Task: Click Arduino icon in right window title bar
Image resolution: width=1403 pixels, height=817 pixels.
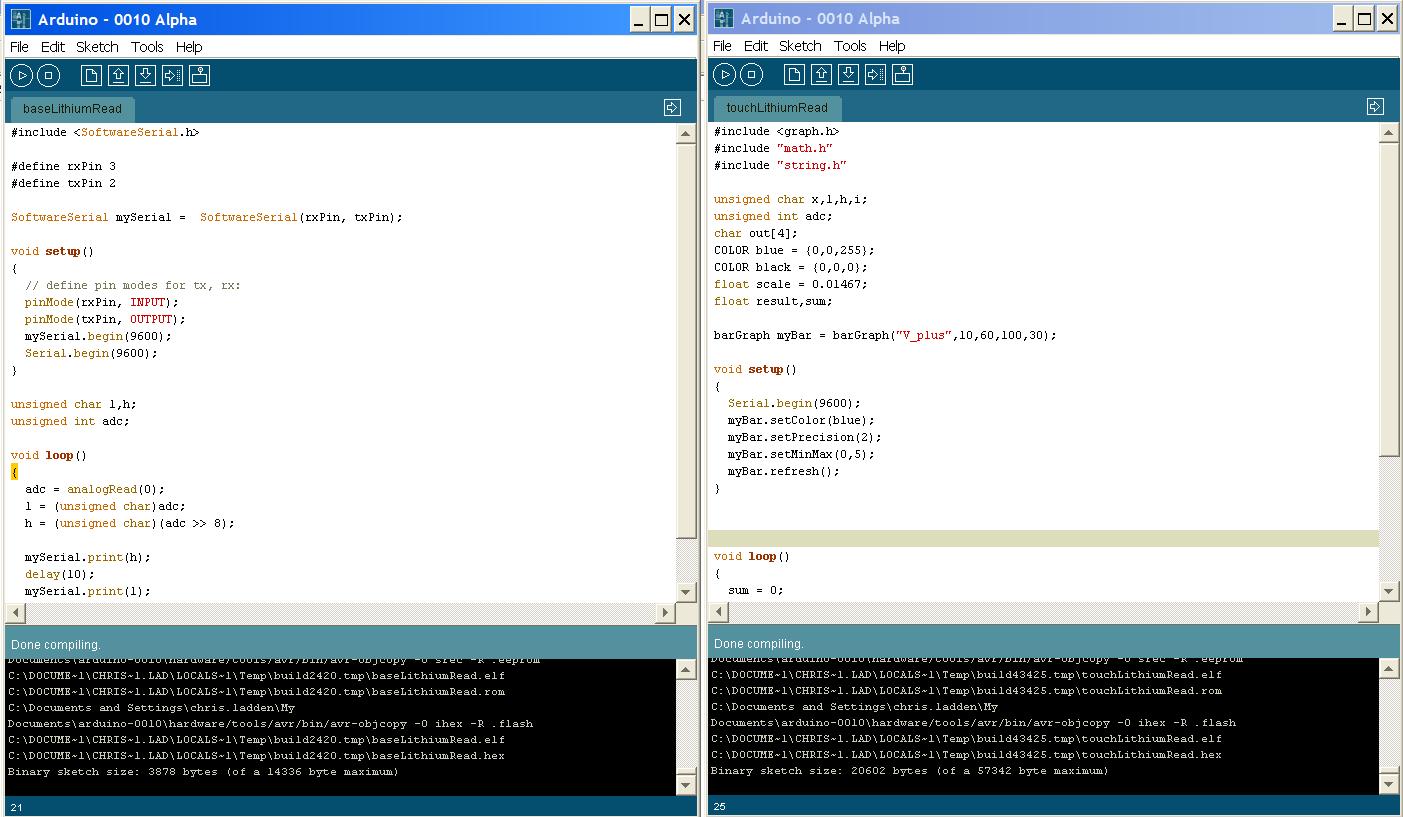Action: point(723,18)
